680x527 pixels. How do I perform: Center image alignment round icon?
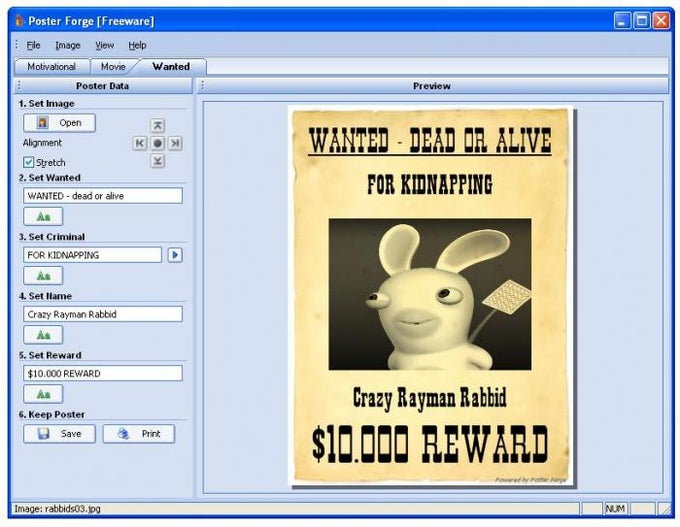pos(157,143)
